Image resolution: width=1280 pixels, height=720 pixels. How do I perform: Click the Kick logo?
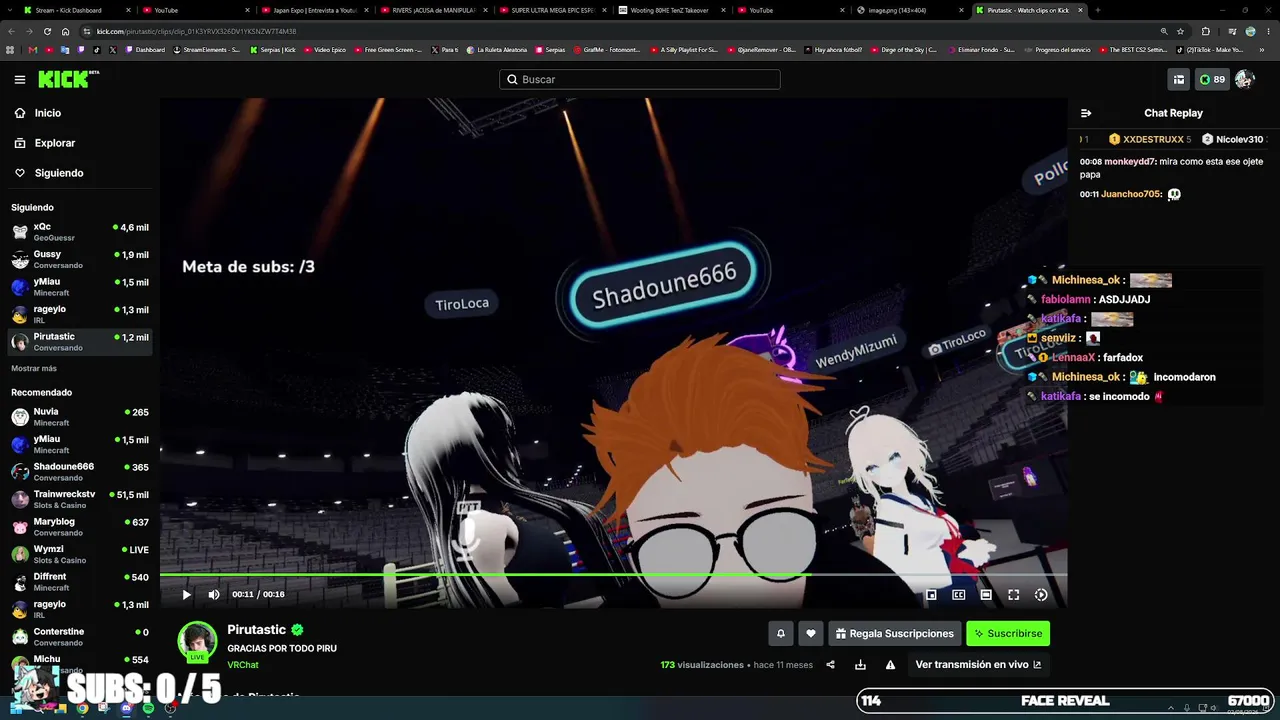point(68,79)
